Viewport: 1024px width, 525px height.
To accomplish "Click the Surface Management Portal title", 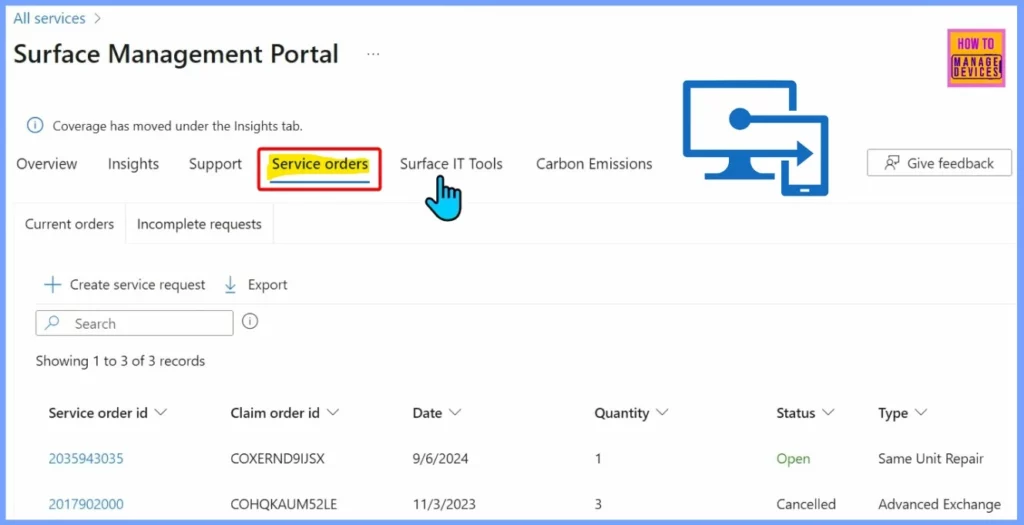I will 176,54.
